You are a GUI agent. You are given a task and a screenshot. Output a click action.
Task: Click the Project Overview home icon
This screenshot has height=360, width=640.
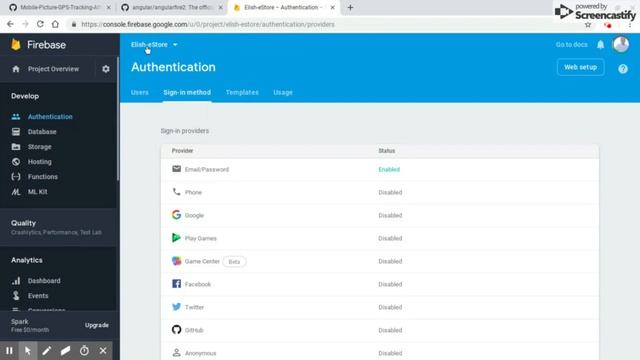[16, 69]
